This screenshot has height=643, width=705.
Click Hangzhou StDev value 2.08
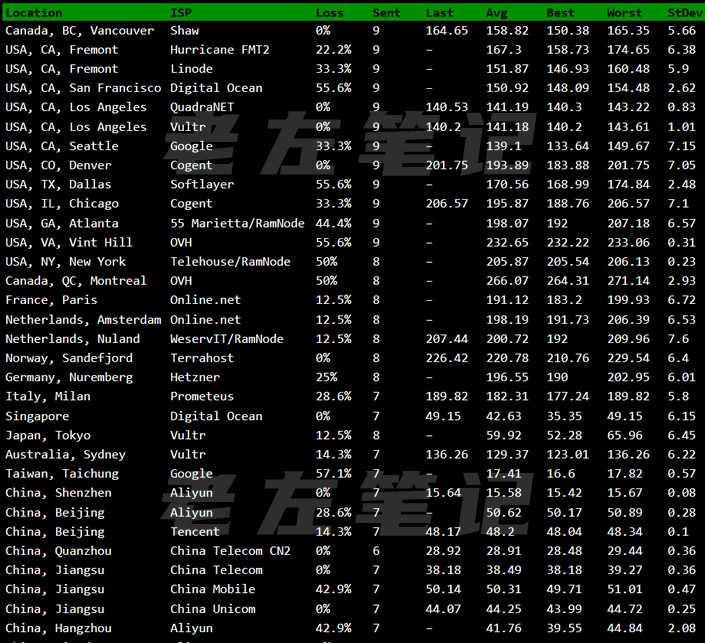pos(682,628)
